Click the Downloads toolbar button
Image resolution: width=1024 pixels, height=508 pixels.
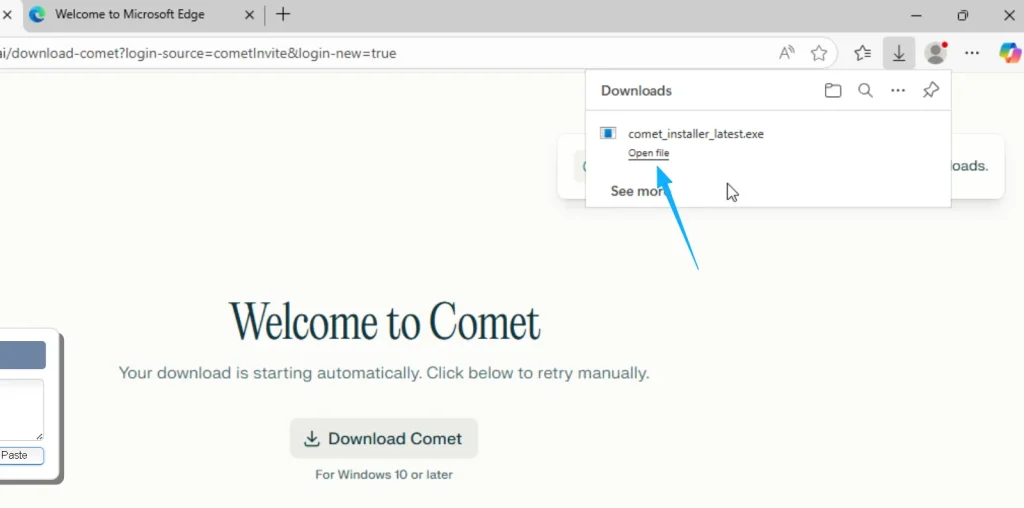(899, 53)
